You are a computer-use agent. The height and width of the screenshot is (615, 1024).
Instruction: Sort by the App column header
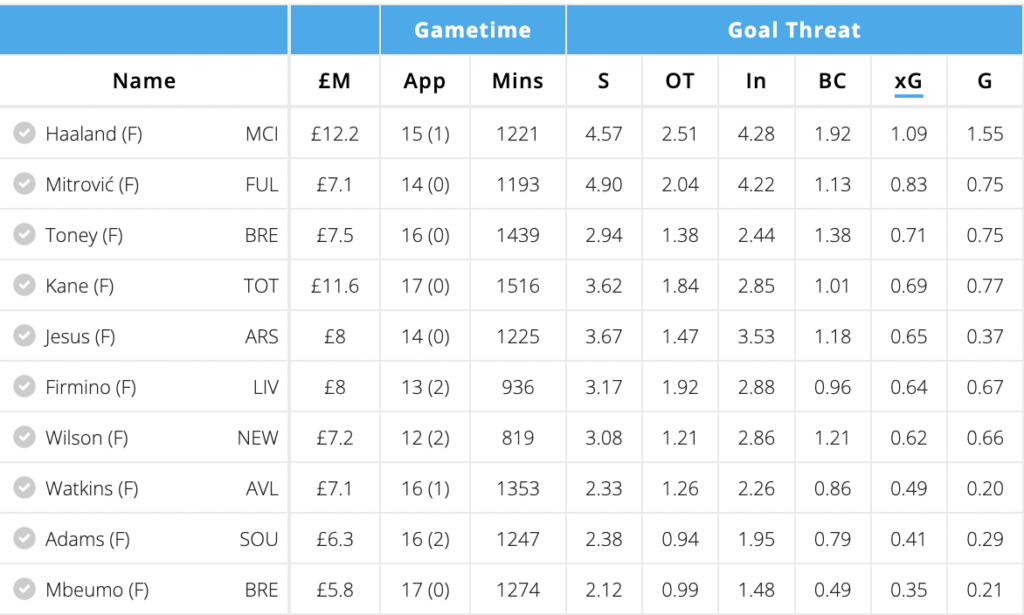click(x=424, y=81)
